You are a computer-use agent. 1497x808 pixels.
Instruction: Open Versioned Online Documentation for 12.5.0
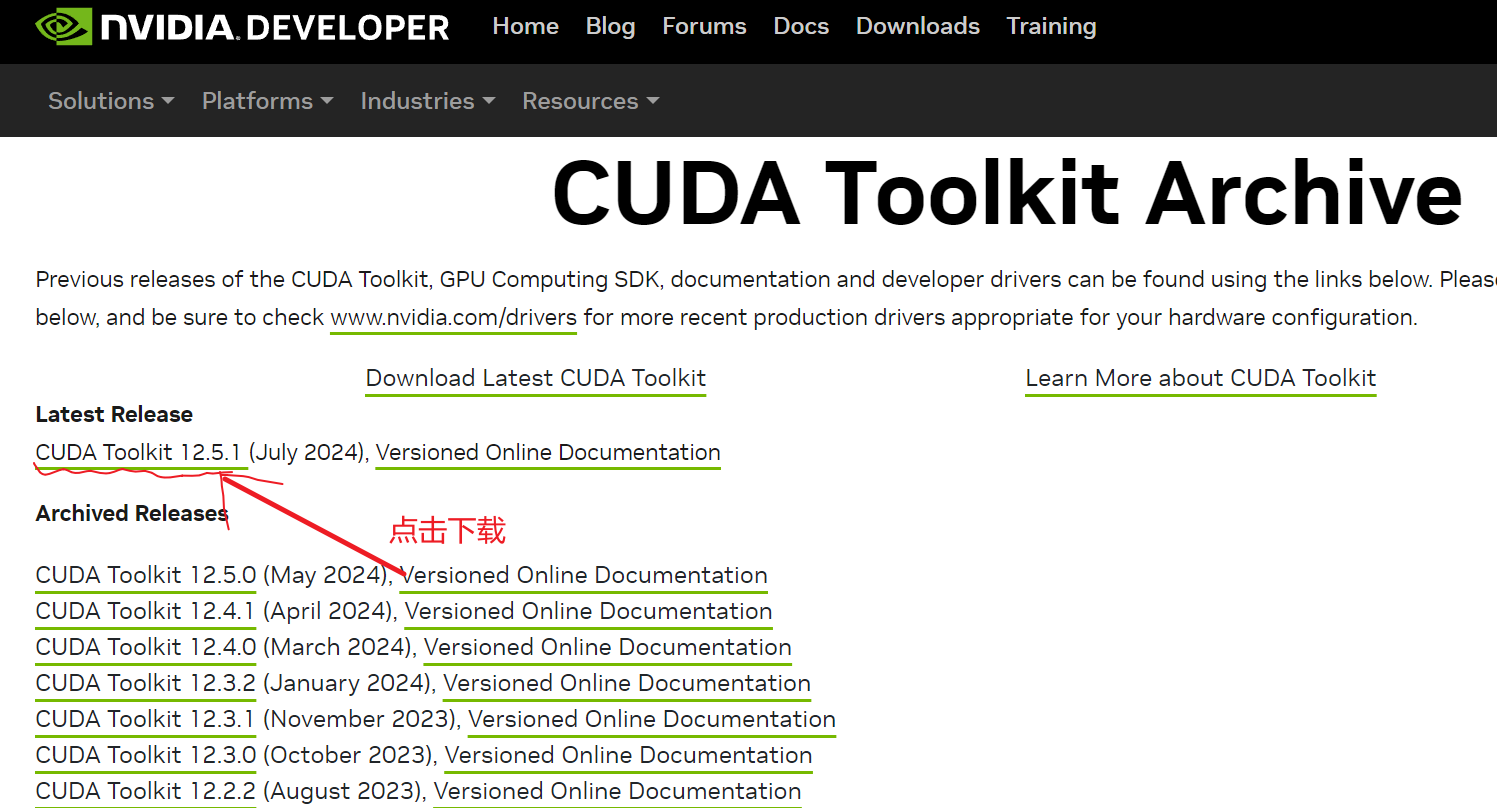pyautogui.click(x=583, y=576)
